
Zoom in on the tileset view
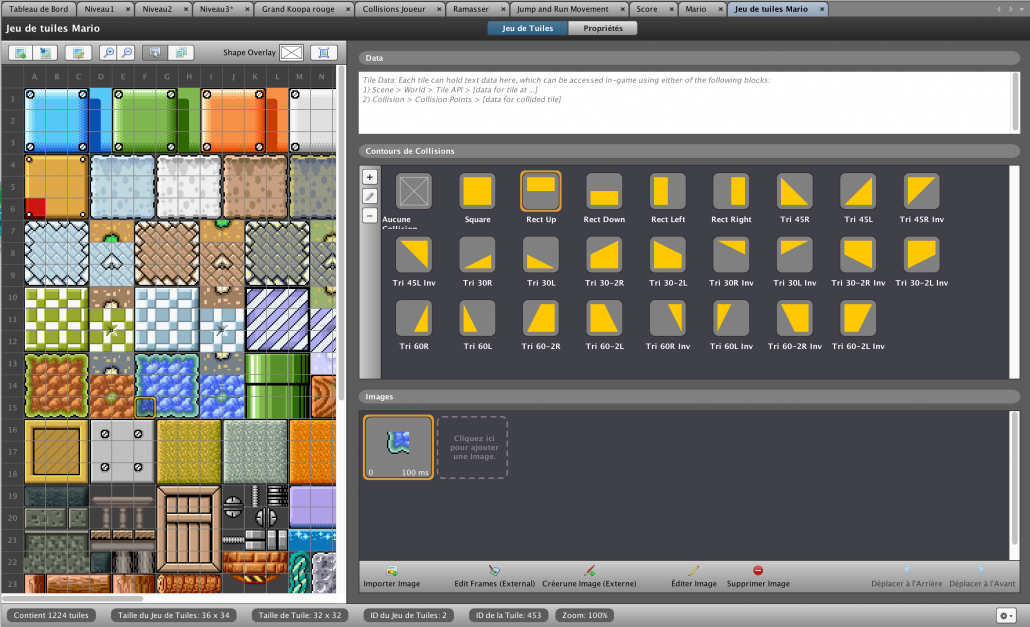(108, 53)
